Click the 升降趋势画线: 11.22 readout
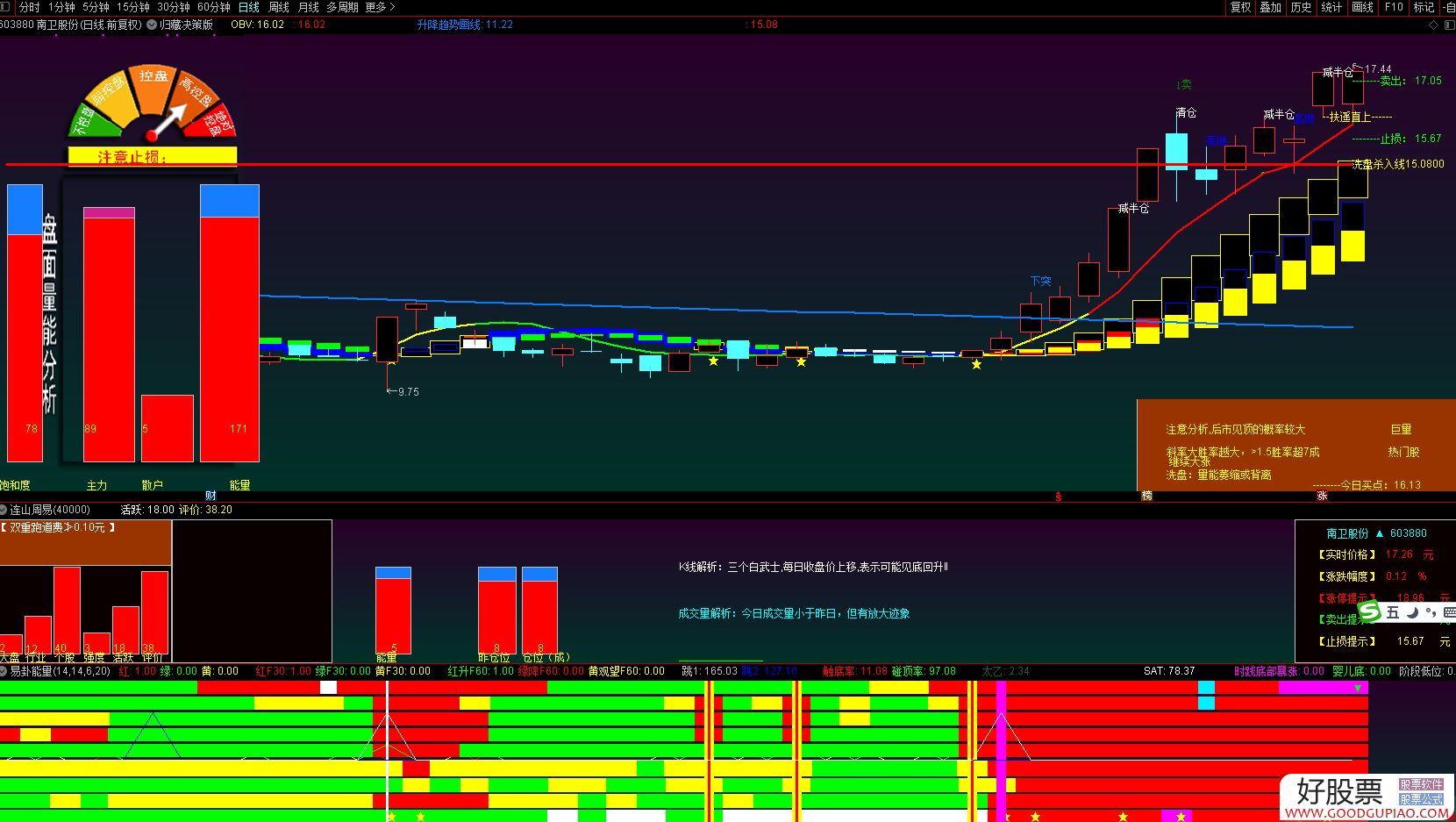The height and width of the screenshot is (822, 1456). pyautogui.click(x=465, y=25)
